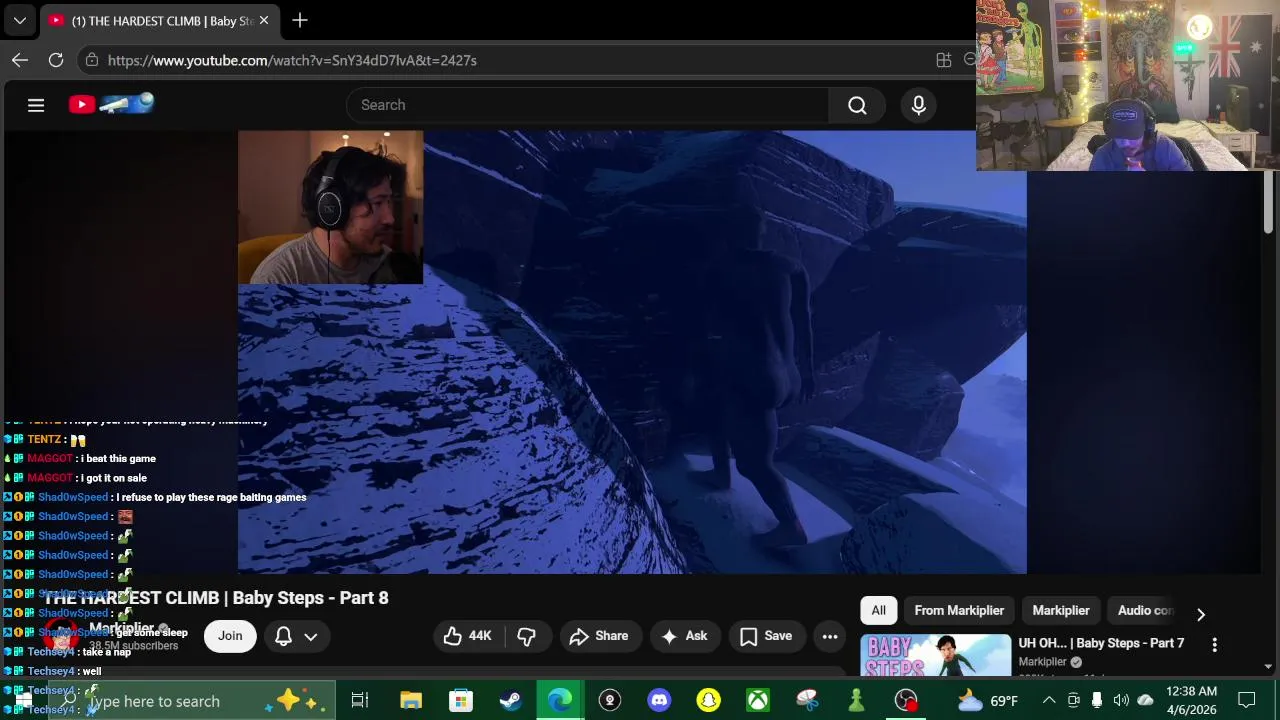Open Discord from the taskbar

659,701
